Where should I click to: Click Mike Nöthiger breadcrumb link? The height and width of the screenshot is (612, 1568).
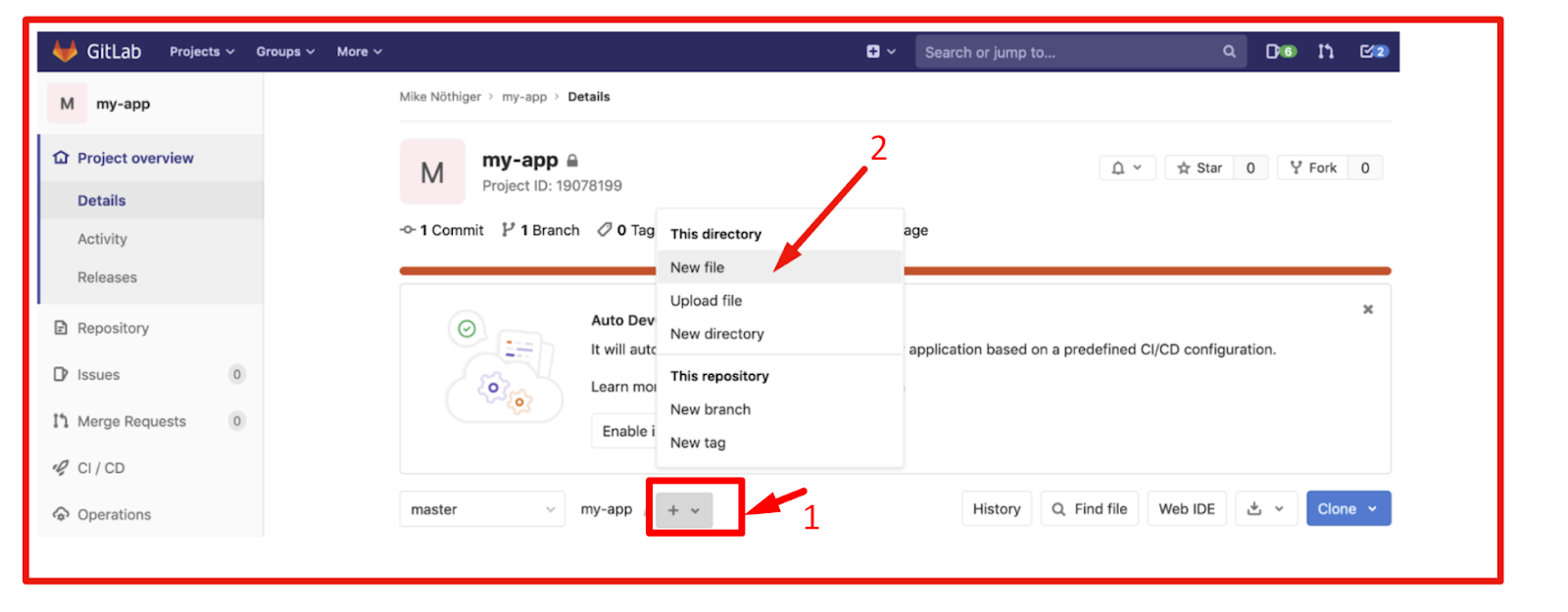[x=440, y=96]
